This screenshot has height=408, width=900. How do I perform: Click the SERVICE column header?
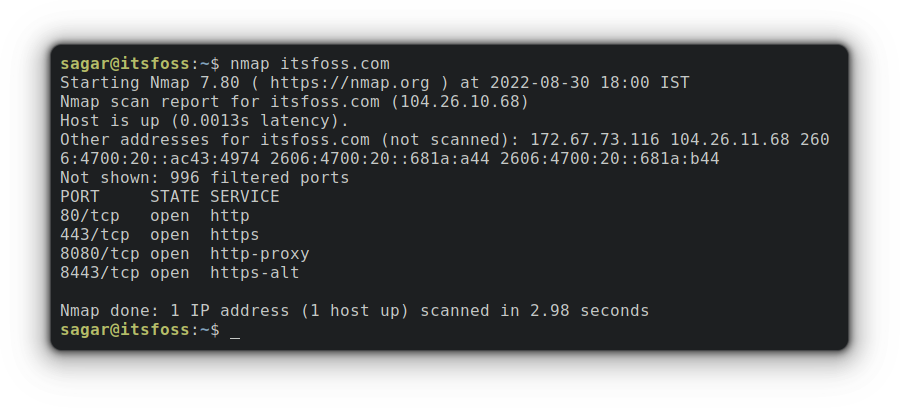tap(244, 196)
